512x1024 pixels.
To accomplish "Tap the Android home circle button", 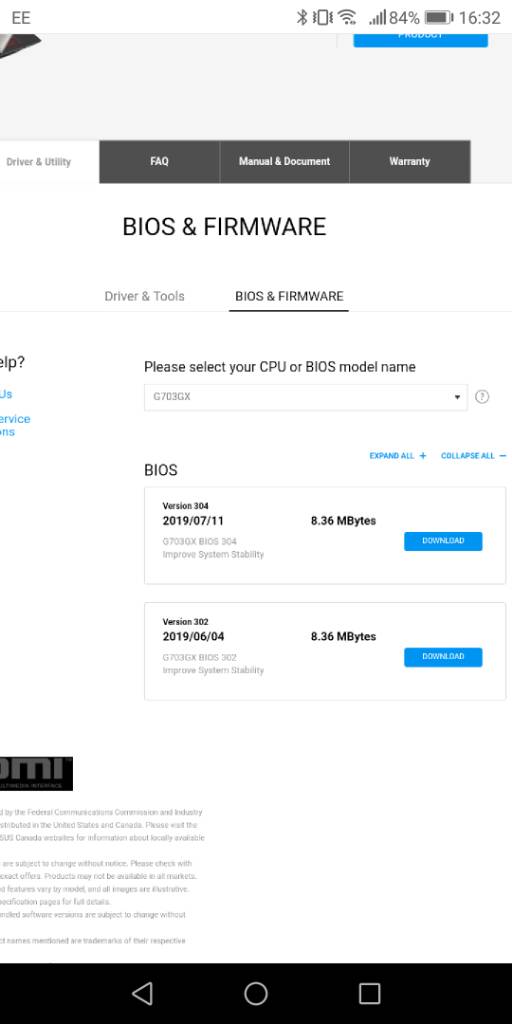I will pos(256,993).
